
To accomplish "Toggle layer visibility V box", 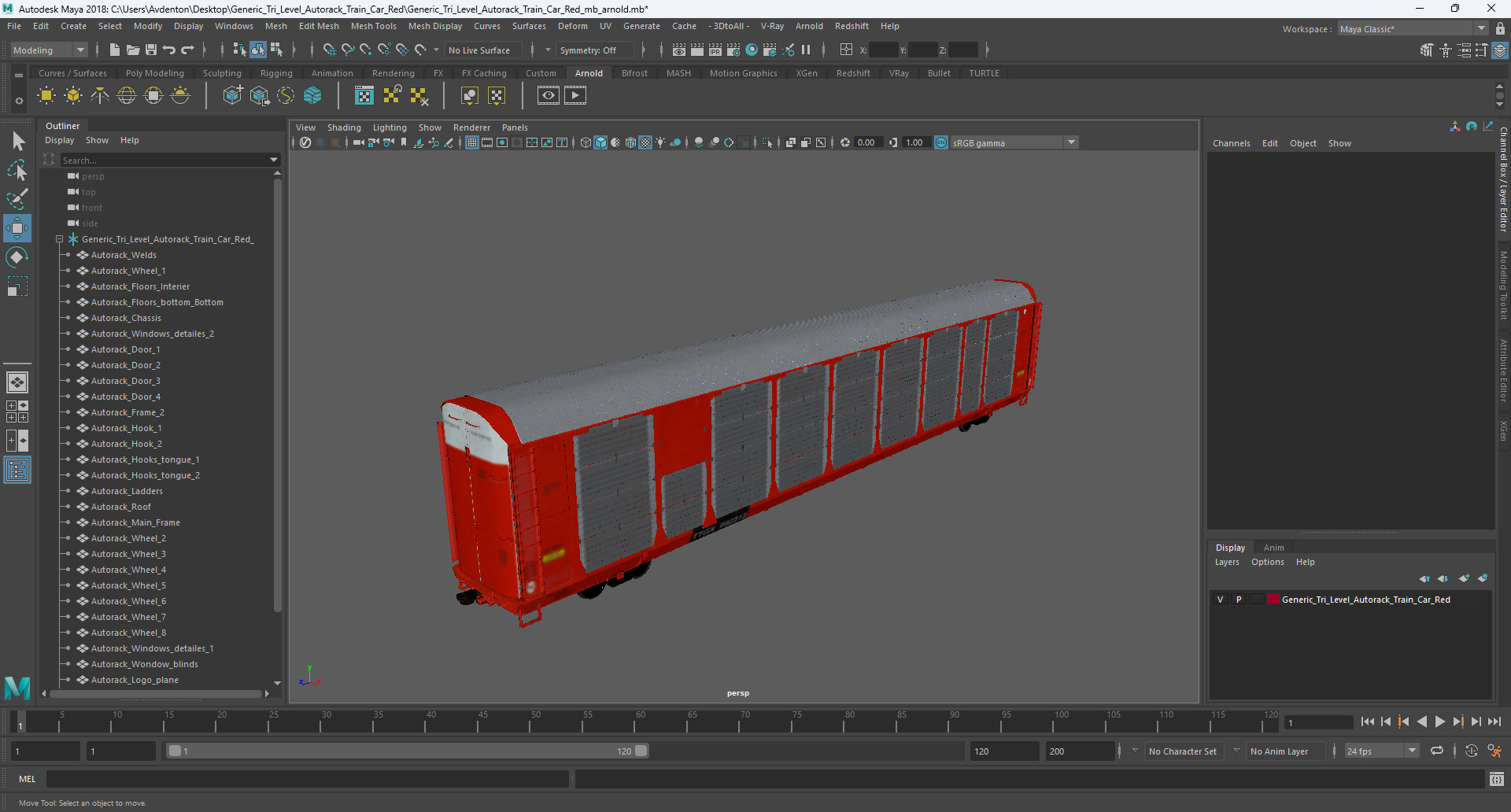I will point(1221,600).
